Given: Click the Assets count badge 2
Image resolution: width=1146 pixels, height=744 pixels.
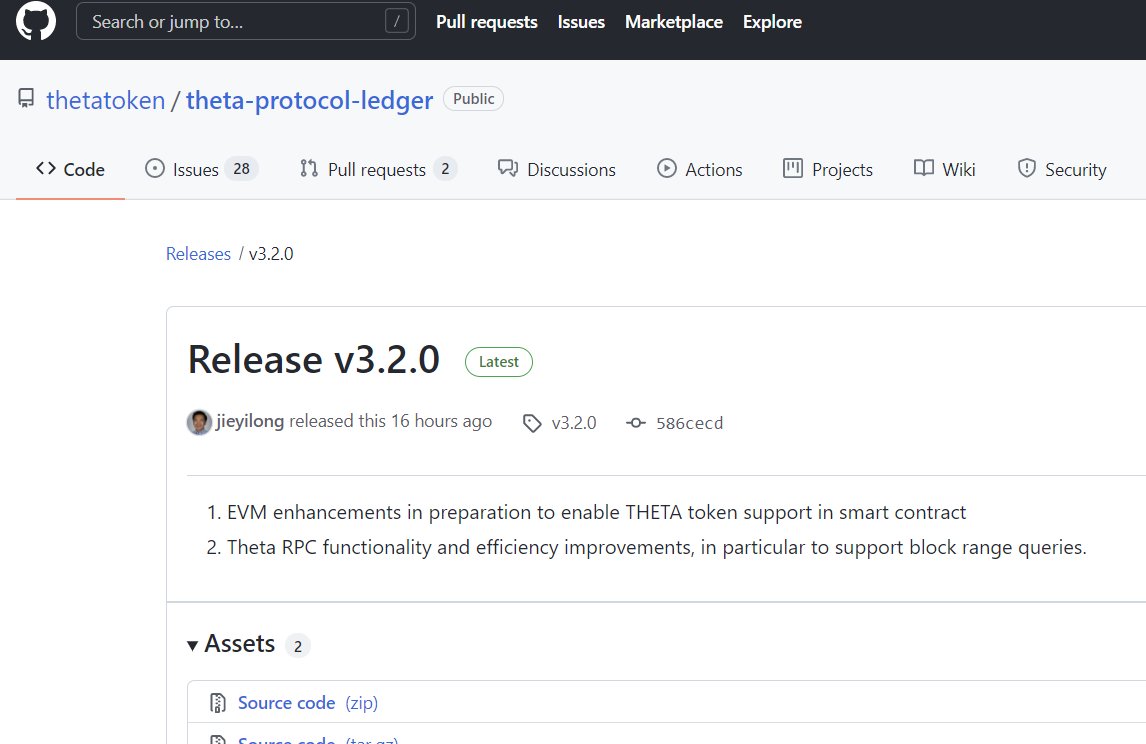Looking at the screenshot, I should click(x=297, y=646).
